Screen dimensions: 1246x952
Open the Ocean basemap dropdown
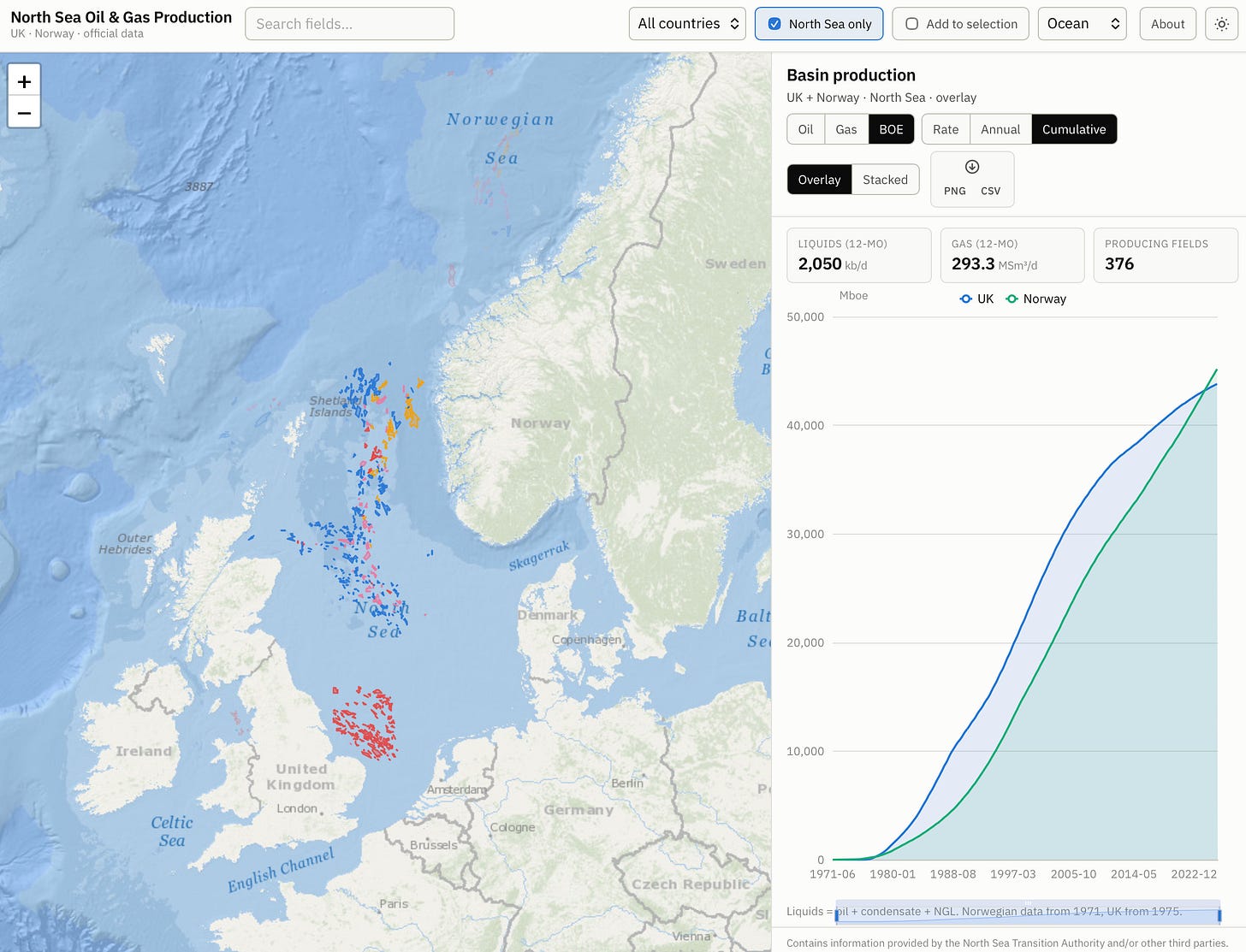1082,24
